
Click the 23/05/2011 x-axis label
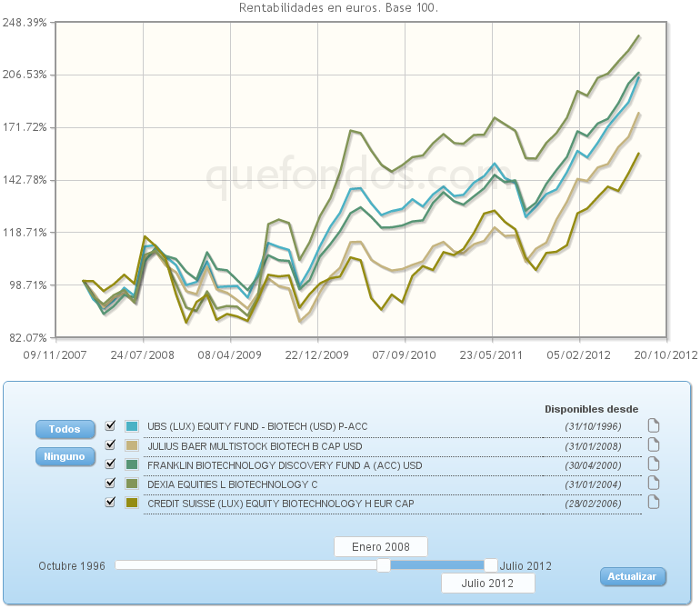click(x=491, y=355)
